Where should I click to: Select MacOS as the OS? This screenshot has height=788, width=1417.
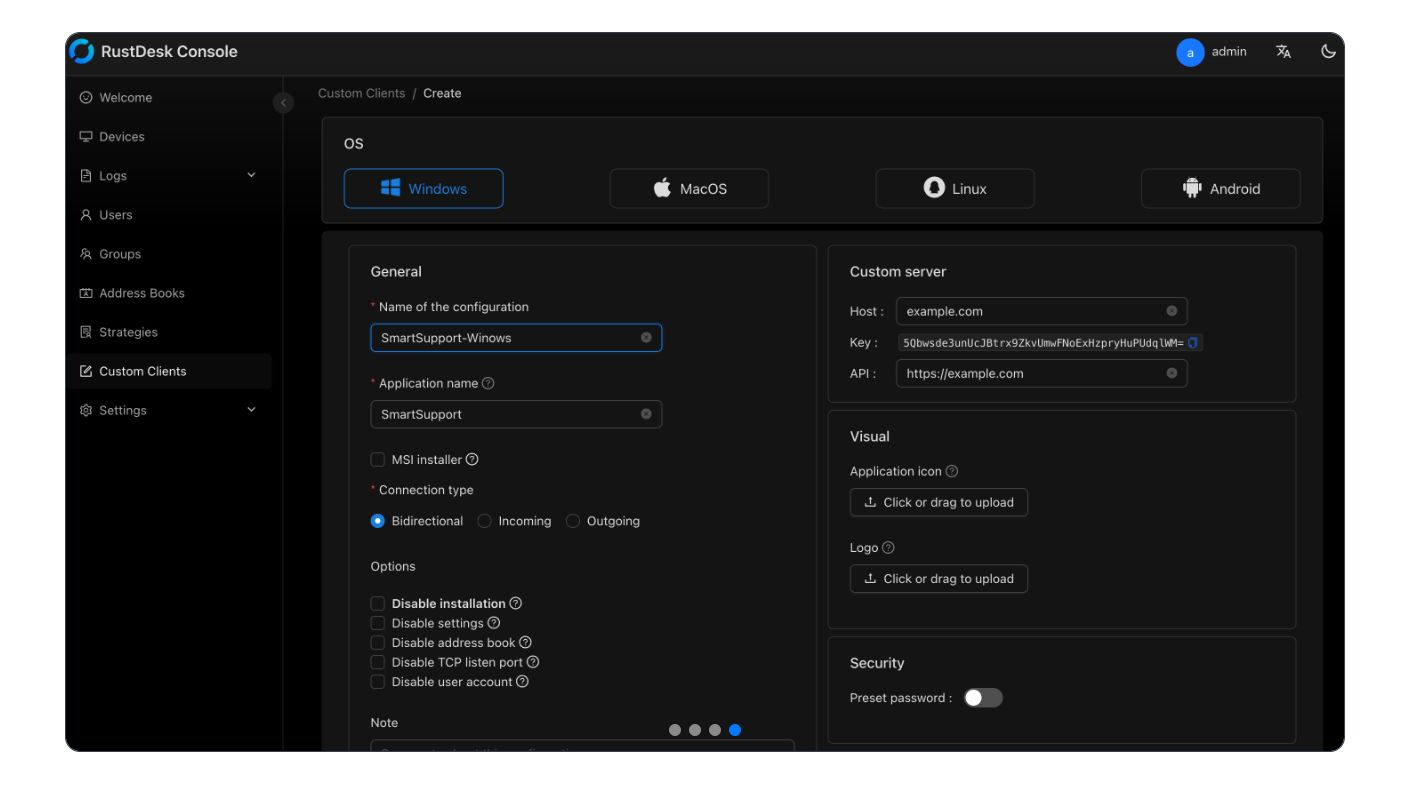[689, 188]
